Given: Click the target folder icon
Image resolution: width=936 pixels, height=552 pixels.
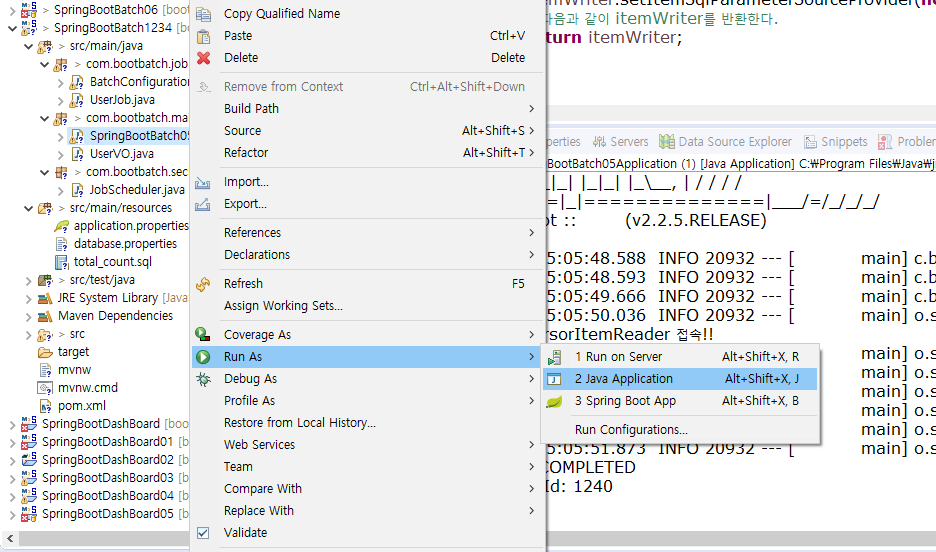Looking at the screenshot, I should 45,352.
